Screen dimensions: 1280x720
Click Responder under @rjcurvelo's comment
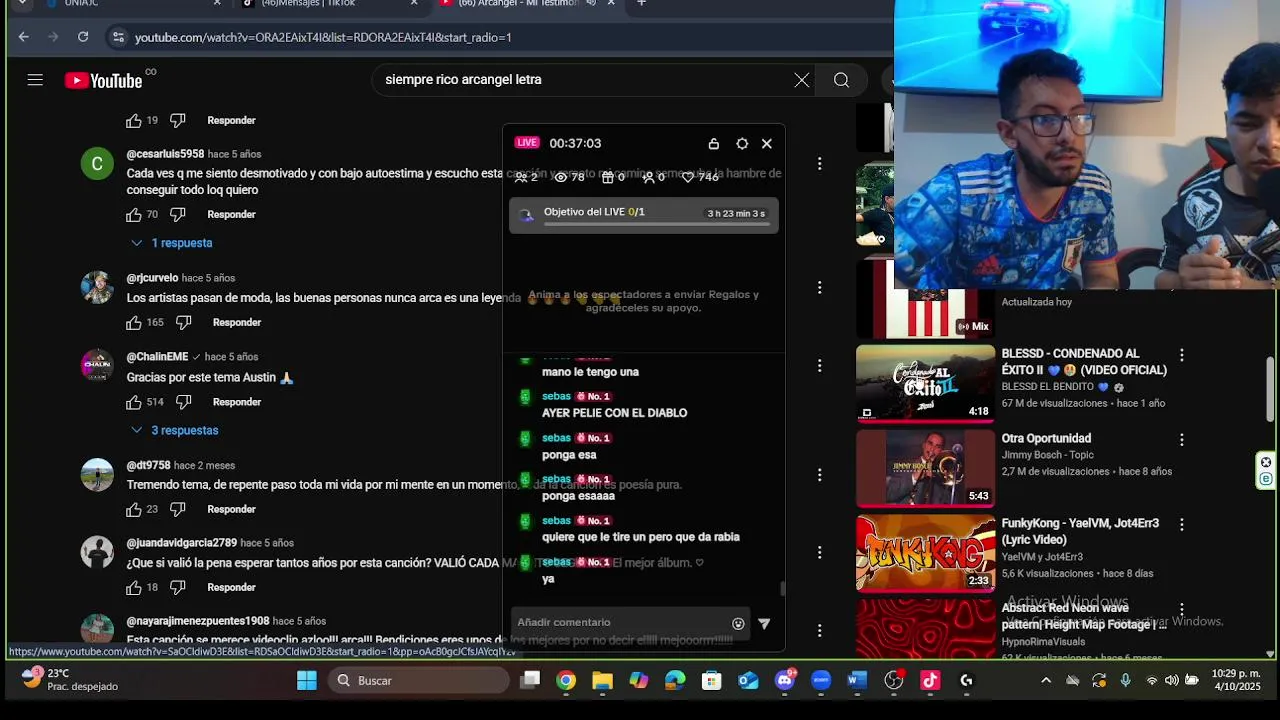click(237, 323)
